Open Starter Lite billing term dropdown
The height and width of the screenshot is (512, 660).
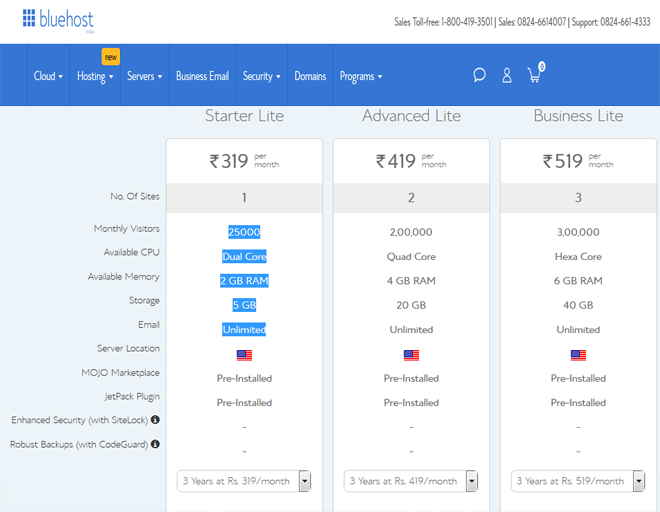pos(244,481)
